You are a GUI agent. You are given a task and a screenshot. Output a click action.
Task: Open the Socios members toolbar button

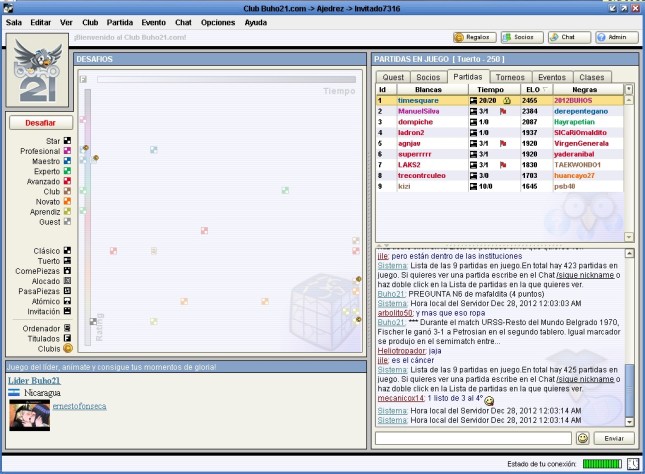(x=521, y=37)
